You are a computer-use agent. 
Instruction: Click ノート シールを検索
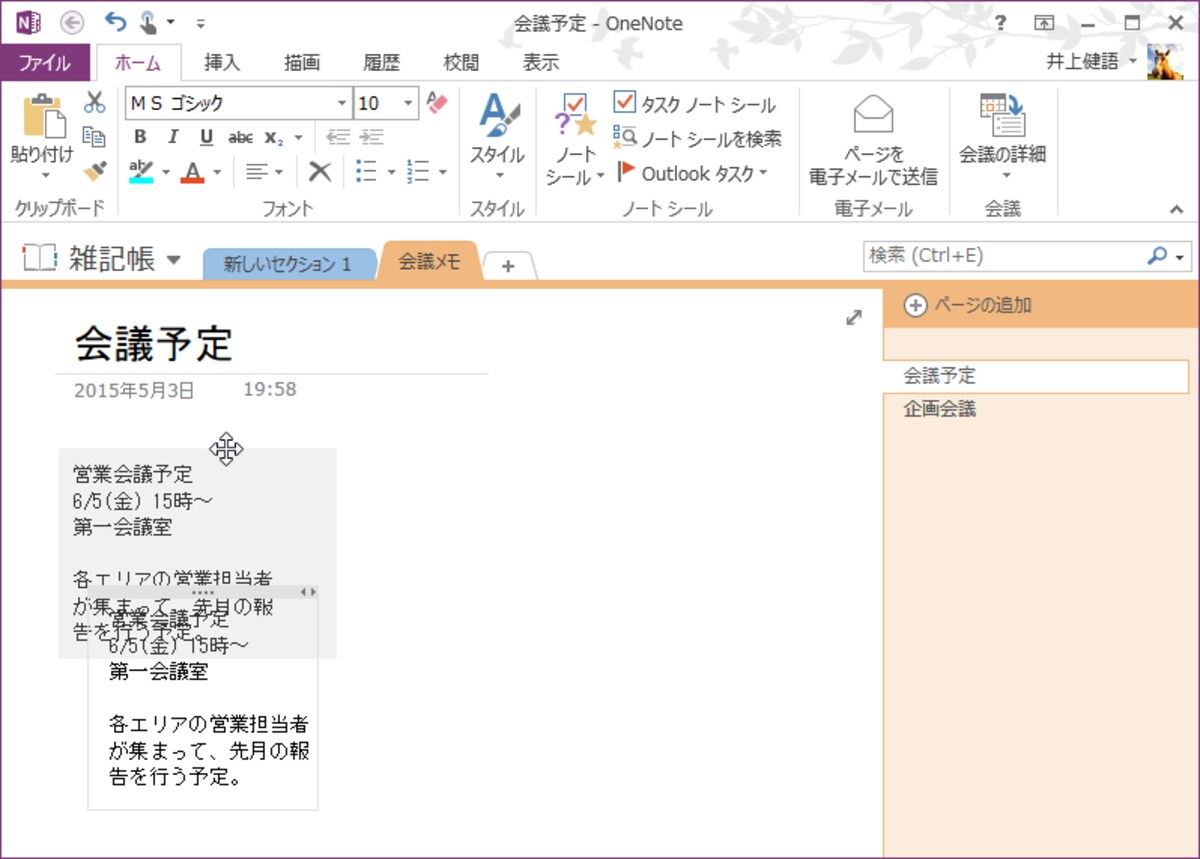[697, 138]
